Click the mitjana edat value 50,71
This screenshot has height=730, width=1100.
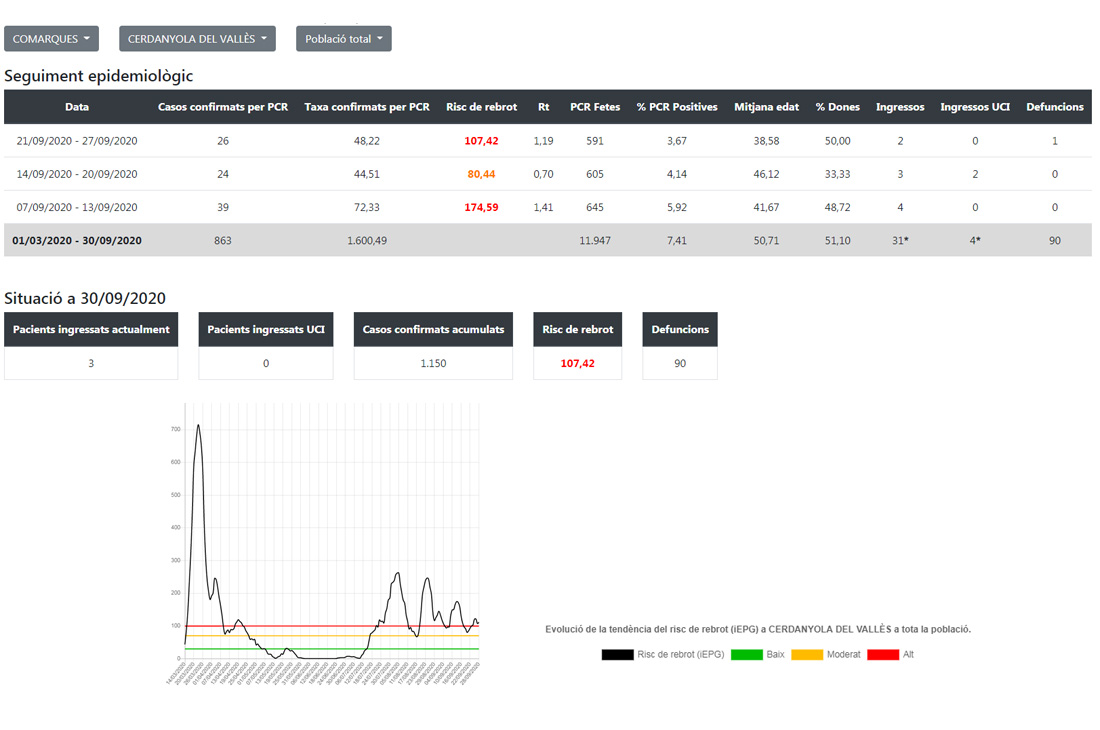767,241
